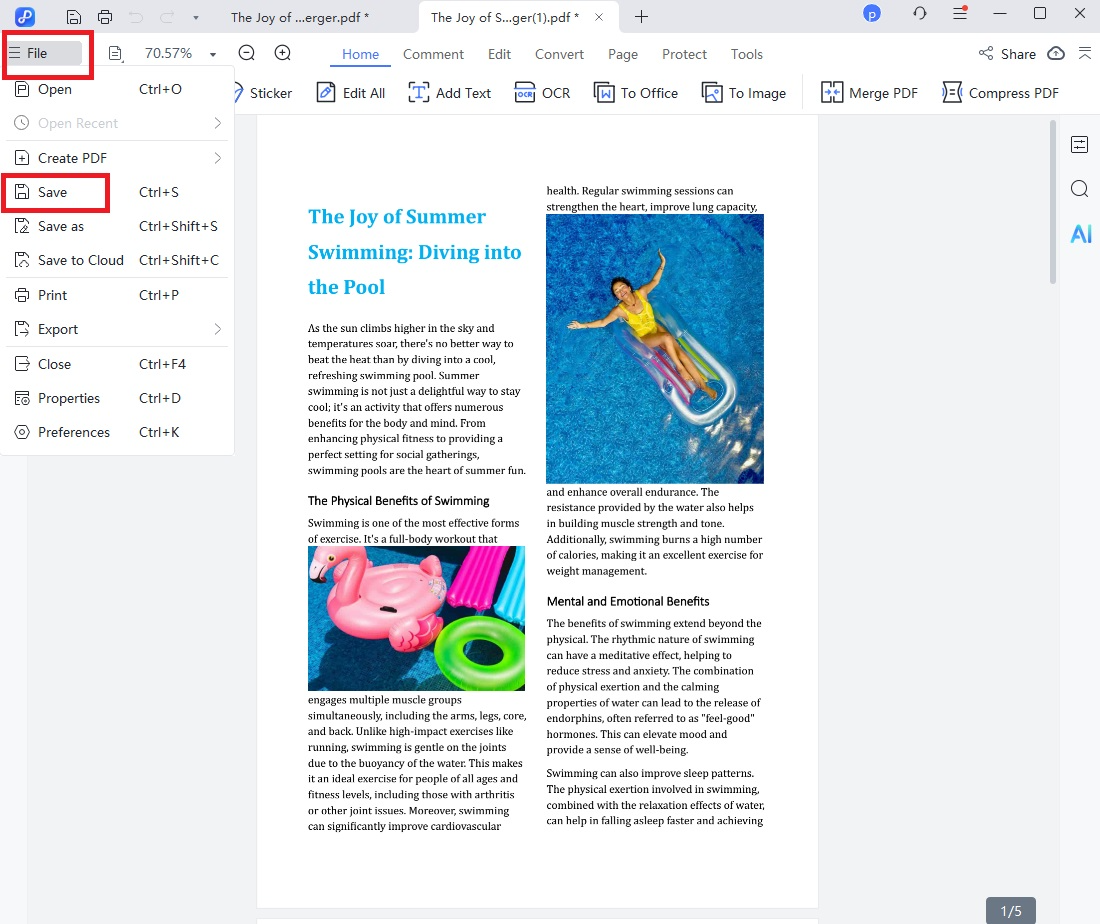The image size is (1100, 924).
Task: Click the Share button
Action: (1007, 54)
